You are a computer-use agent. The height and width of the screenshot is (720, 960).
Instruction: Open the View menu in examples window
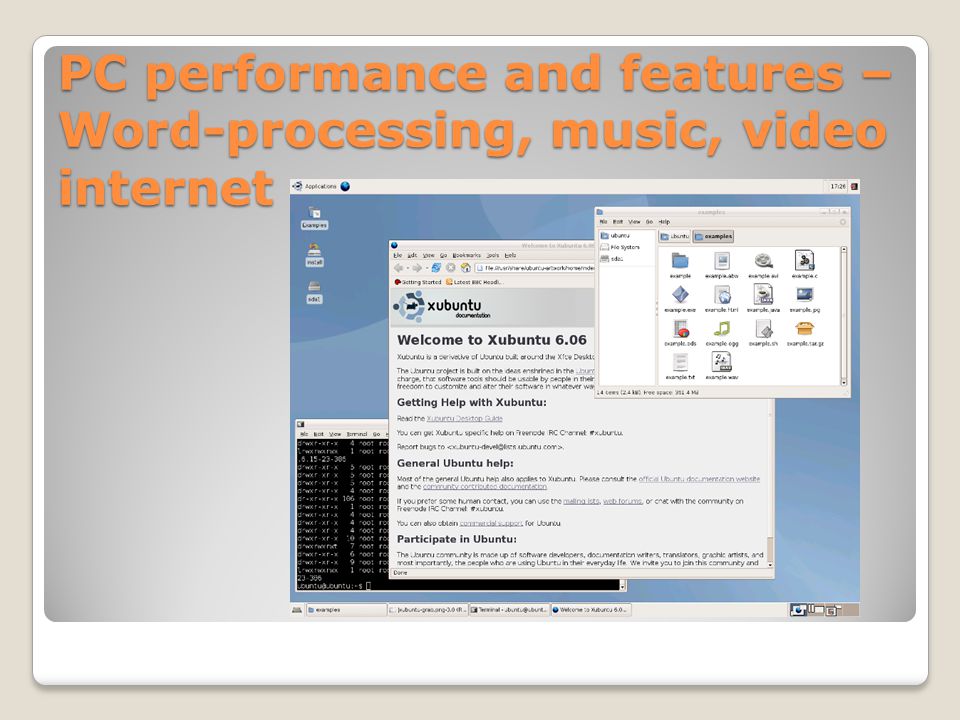pos(635,222)
